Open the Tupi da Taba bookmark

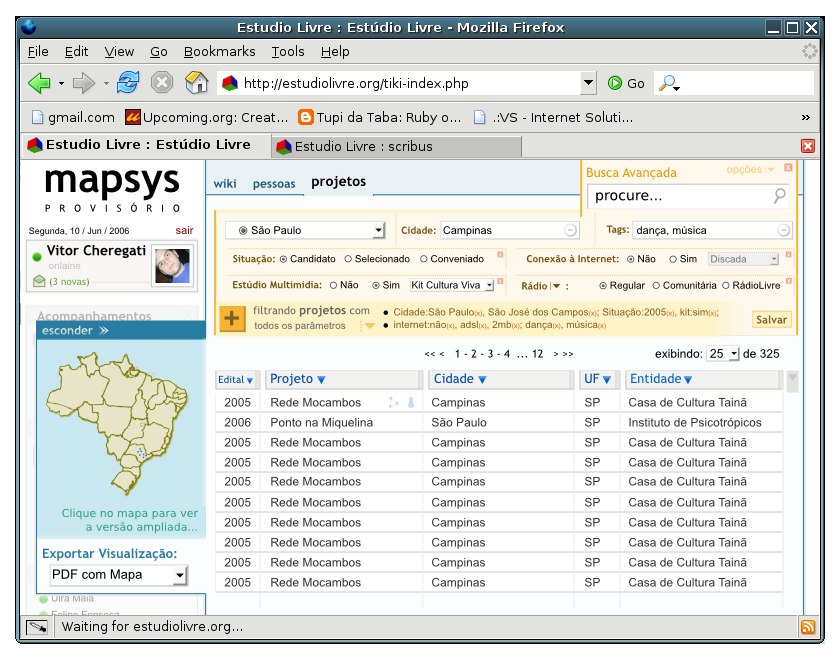(380, 117)
